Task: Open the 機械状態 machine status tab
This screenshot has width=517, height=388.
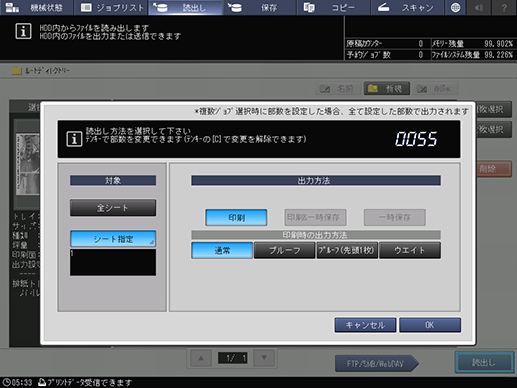Action: click(36, 7)
